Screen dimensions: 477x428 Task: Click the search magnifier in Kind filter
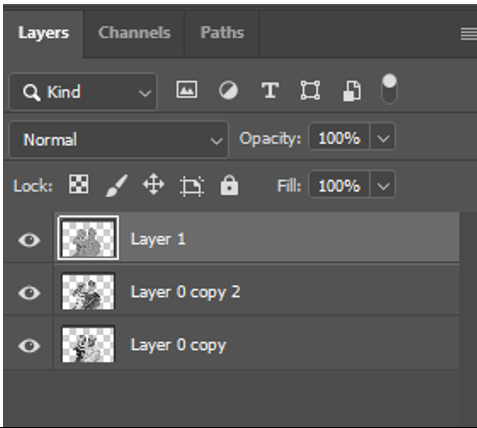tap(31, 92)
